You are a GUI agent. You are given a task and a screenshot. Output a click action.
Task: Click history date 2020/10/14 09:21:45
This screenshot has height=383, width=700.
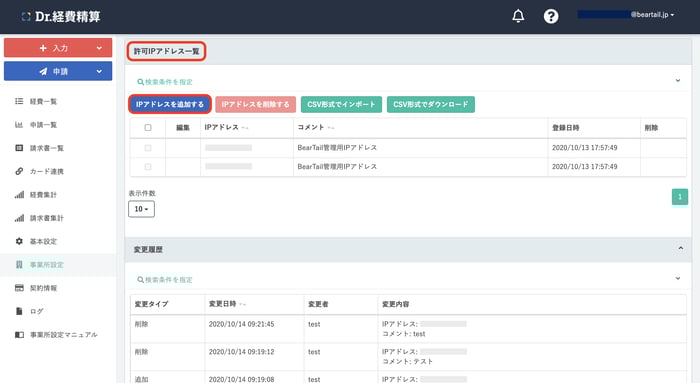pos(242,324)
